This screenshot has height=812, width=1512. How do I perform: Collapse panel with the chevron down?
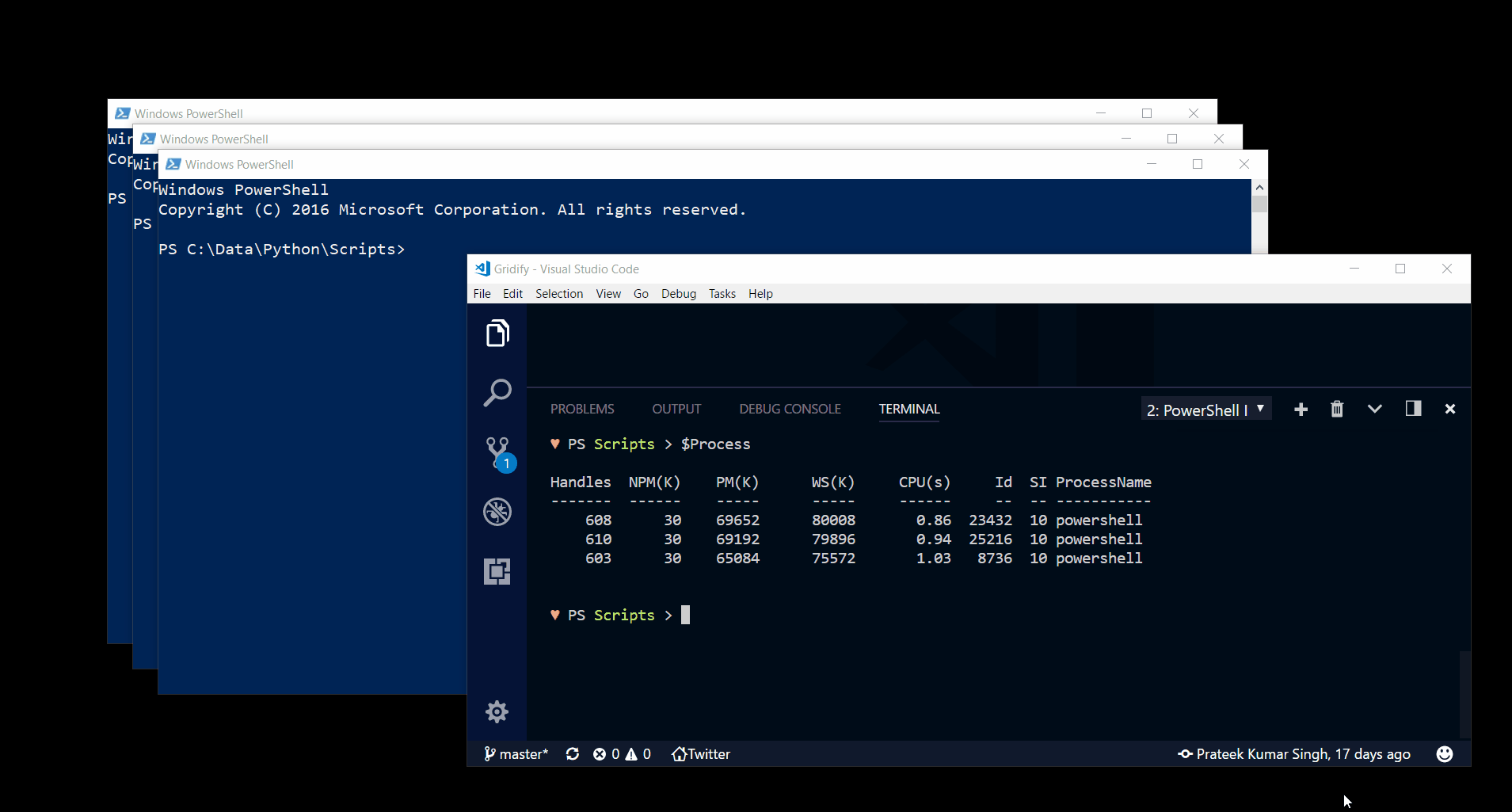tap(1375, 409)
